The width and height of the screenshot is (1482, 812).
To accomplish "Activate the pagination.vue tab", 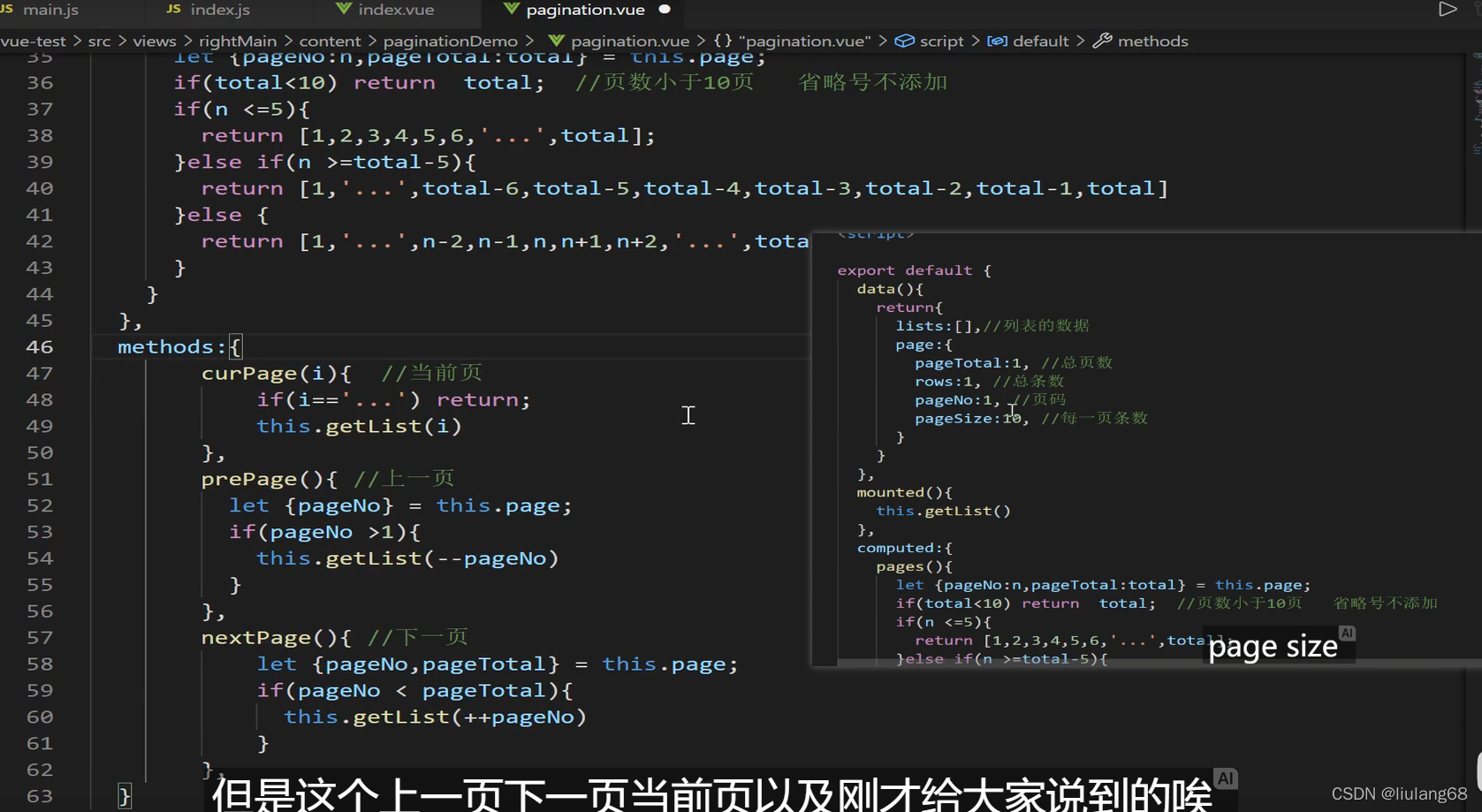I will [x=585, y=10].
